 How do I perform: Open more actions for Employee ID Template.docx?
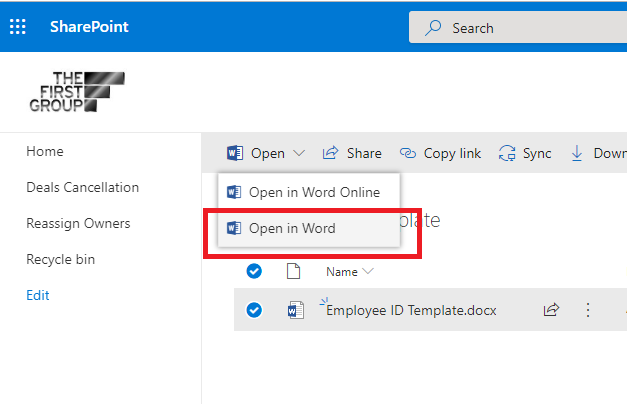(x=588, y=310)
